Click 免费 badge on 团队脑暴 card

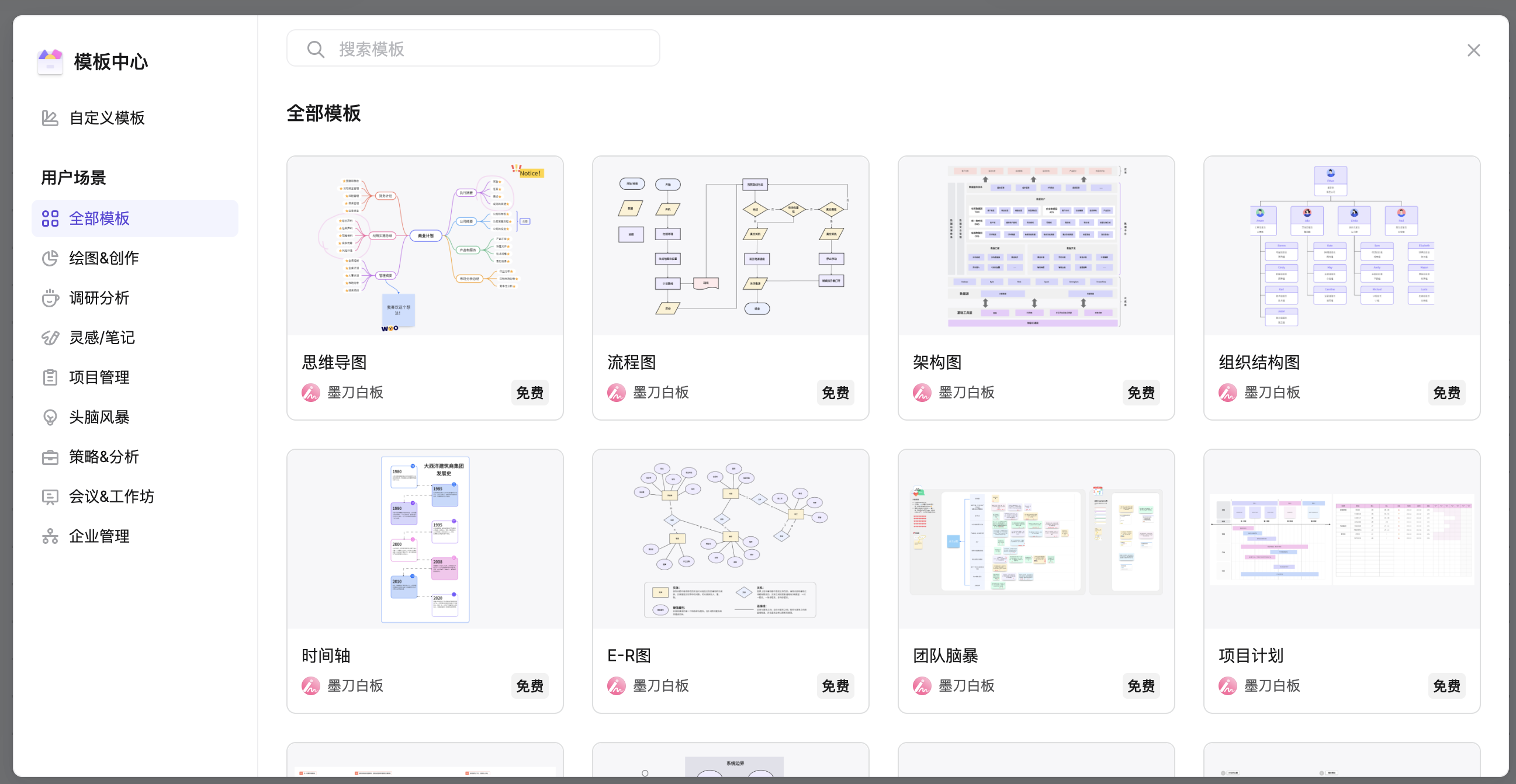coord(1141,686)
